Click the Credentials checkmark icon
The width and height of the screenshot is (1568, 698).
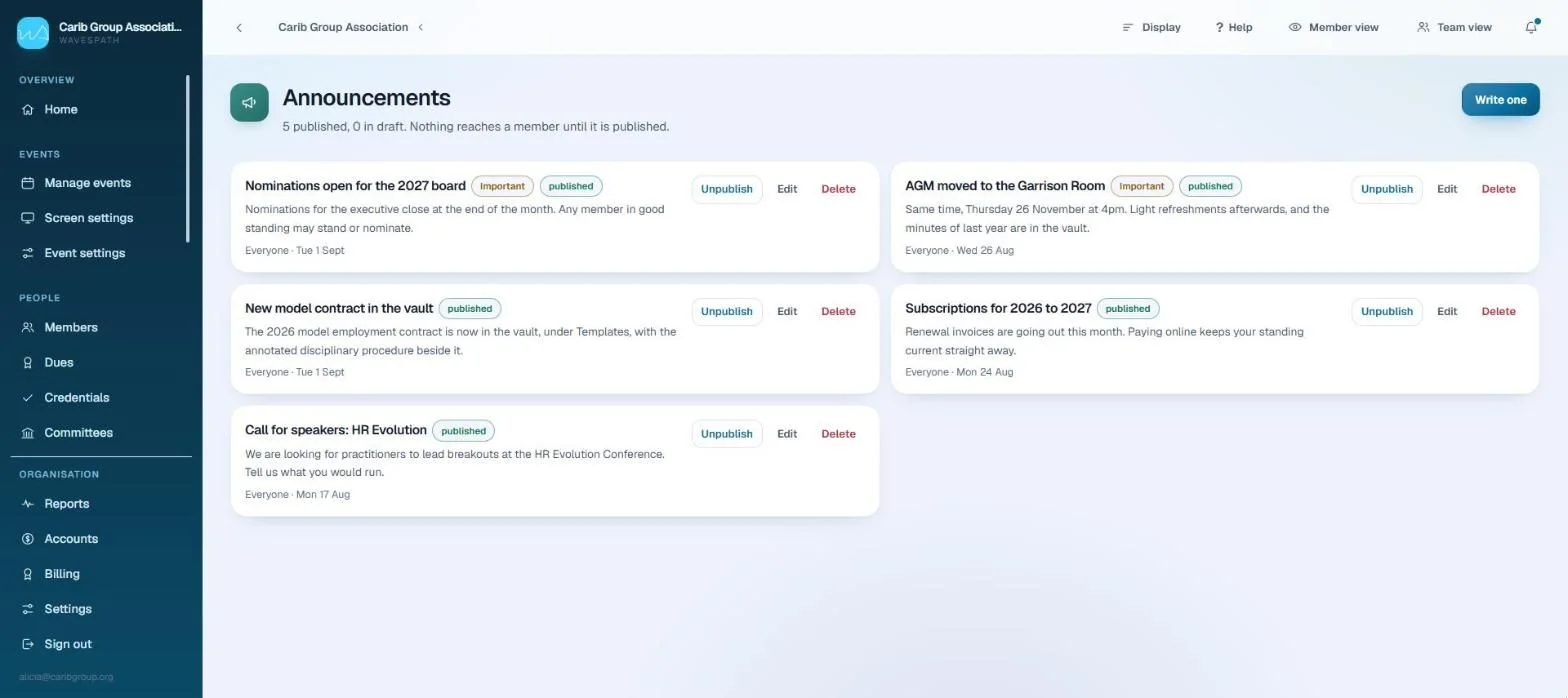click(28, 397)
